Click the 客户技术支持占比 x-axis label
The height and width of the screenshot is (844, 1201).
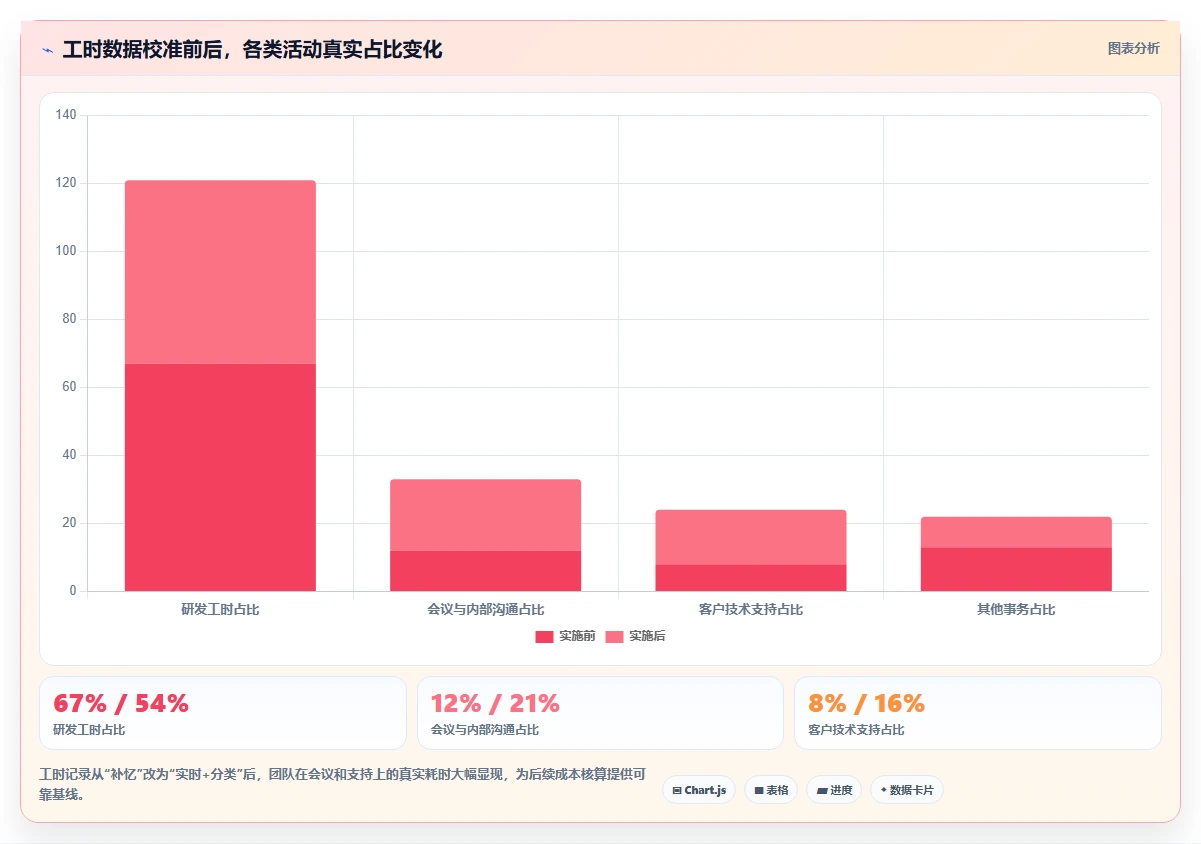(751, 609)
